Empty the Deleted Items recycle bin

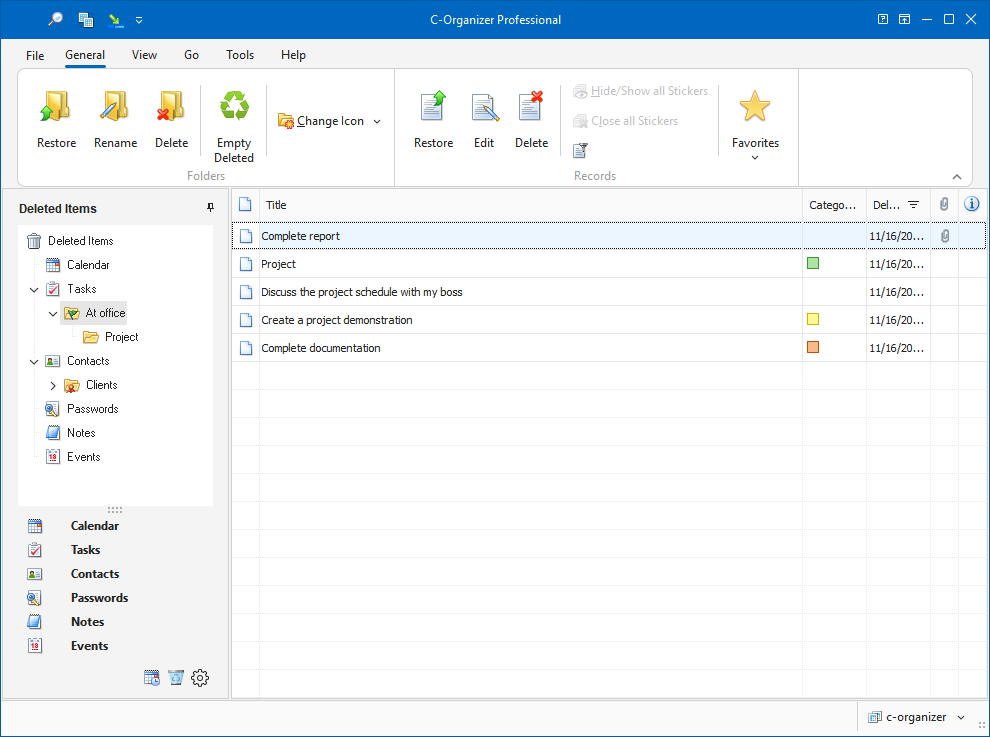[234, 126]
